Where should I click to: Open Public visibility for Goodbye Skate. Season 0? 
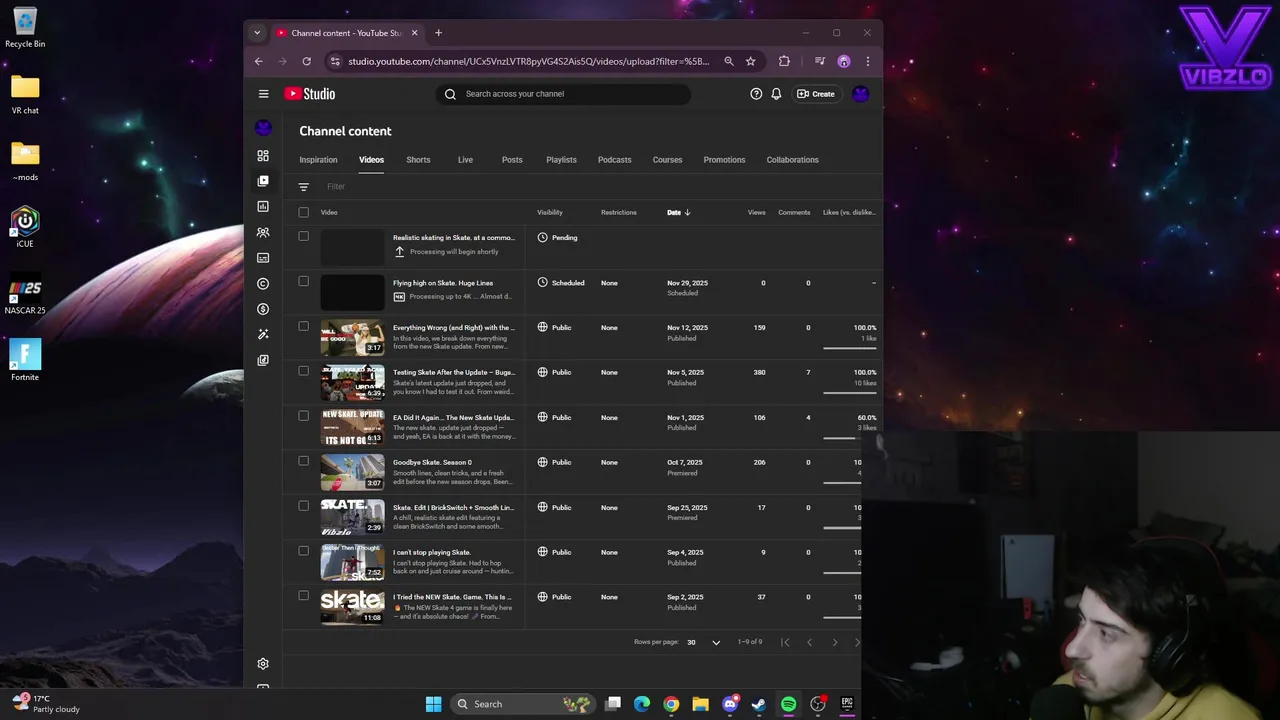pyautogui.click(x=554, y=462)
